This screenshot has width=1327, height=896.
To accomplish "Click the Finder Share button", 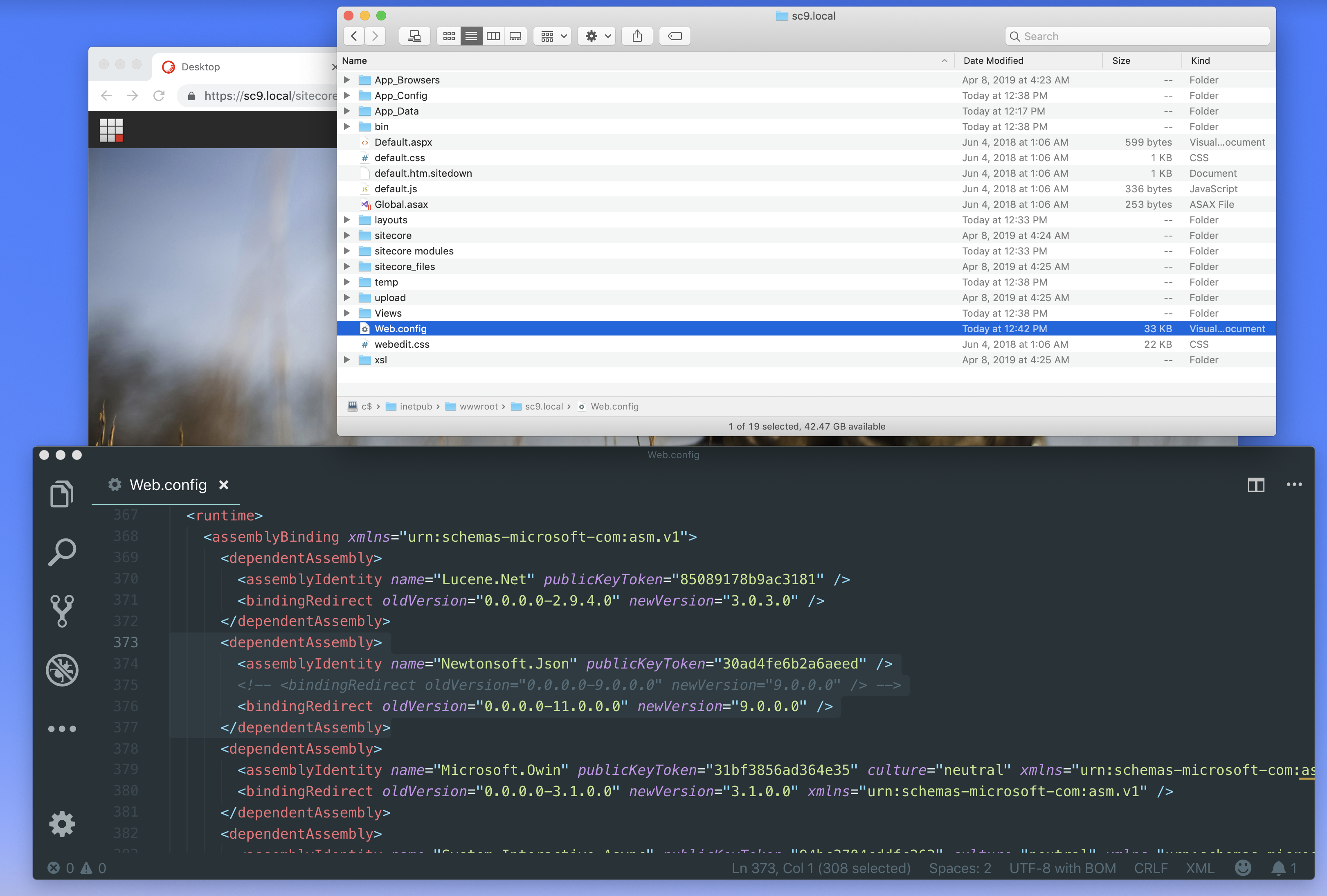I will coord(637,36).
